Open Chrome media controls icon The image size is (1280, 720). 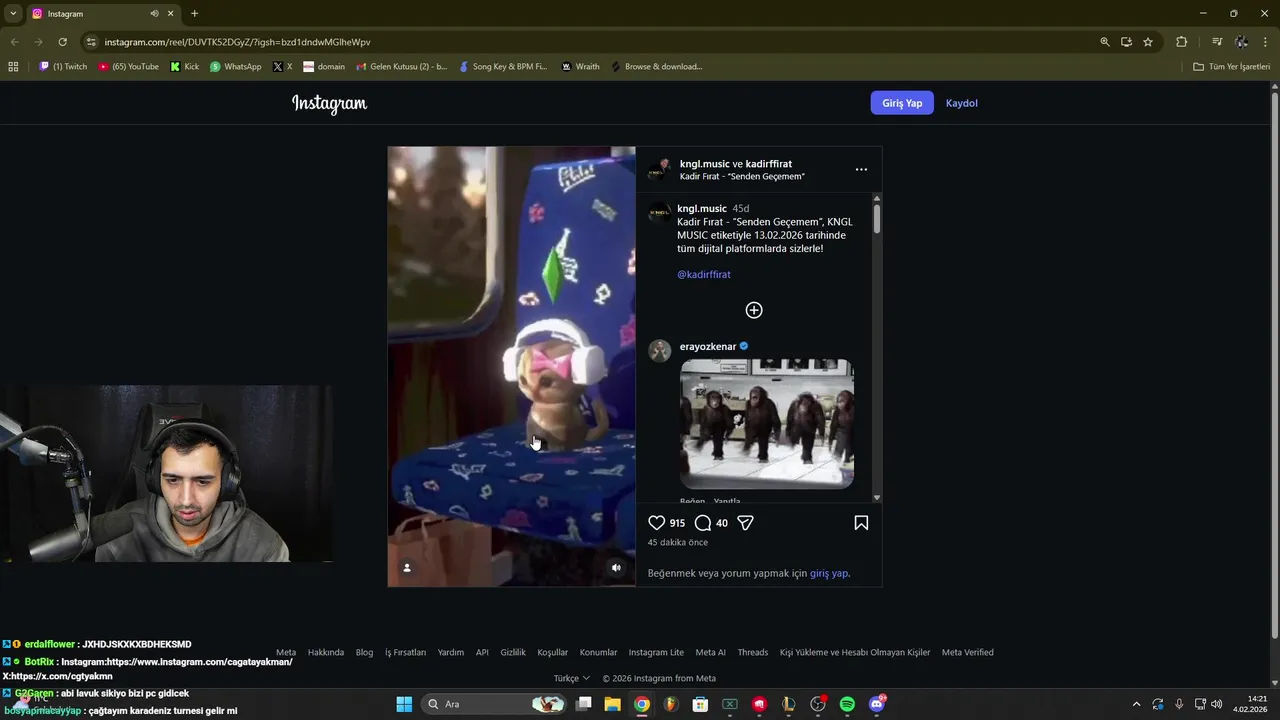pos(1217,42)
